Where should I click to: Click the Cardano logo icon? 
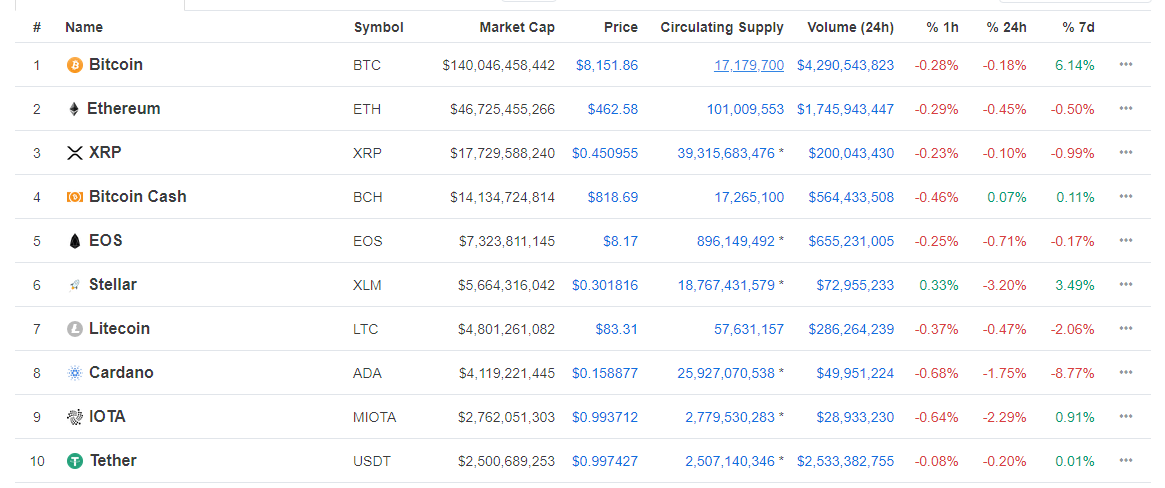click(x=74, y=373)
